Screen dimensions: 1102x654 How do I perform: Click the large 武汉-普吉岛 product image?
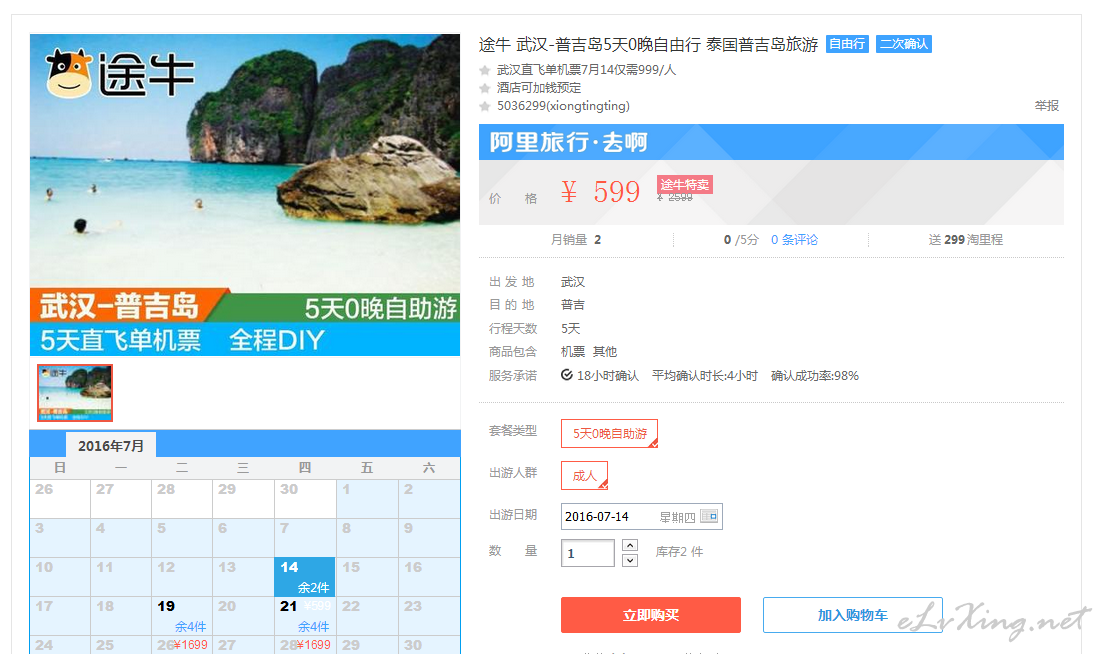pyautogui.click(x=245, y=195)
